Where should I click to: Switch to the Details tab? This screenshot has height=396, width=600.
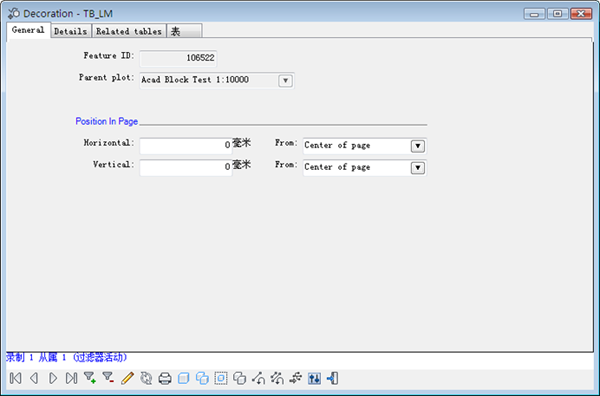(x=70, y=31)
